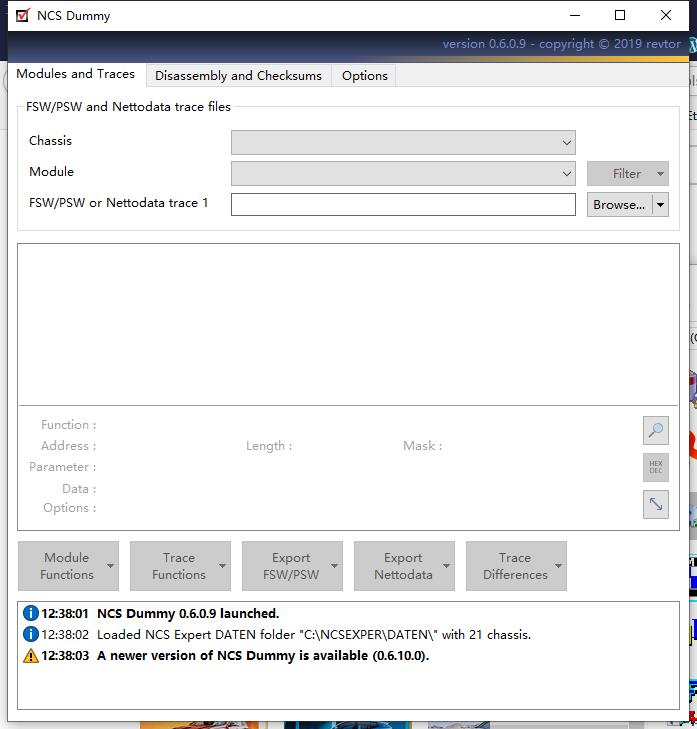Expand the Module Functions dropdown arrow
Viewport: 697px width, 729px height.
[x=111, y=566]
